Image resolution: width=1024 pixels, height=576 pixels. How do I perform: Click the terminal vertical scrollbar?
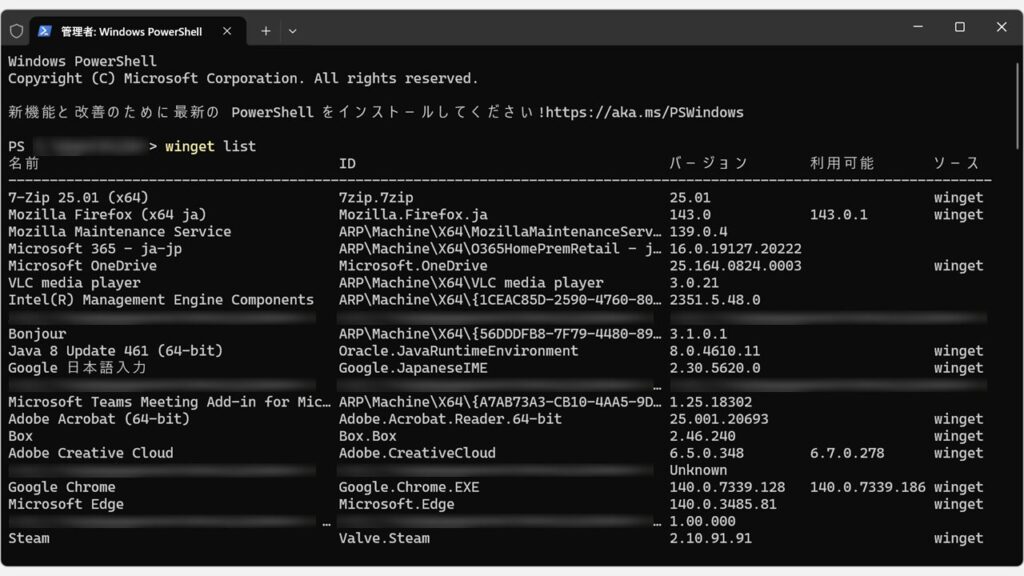(1017, 105)
